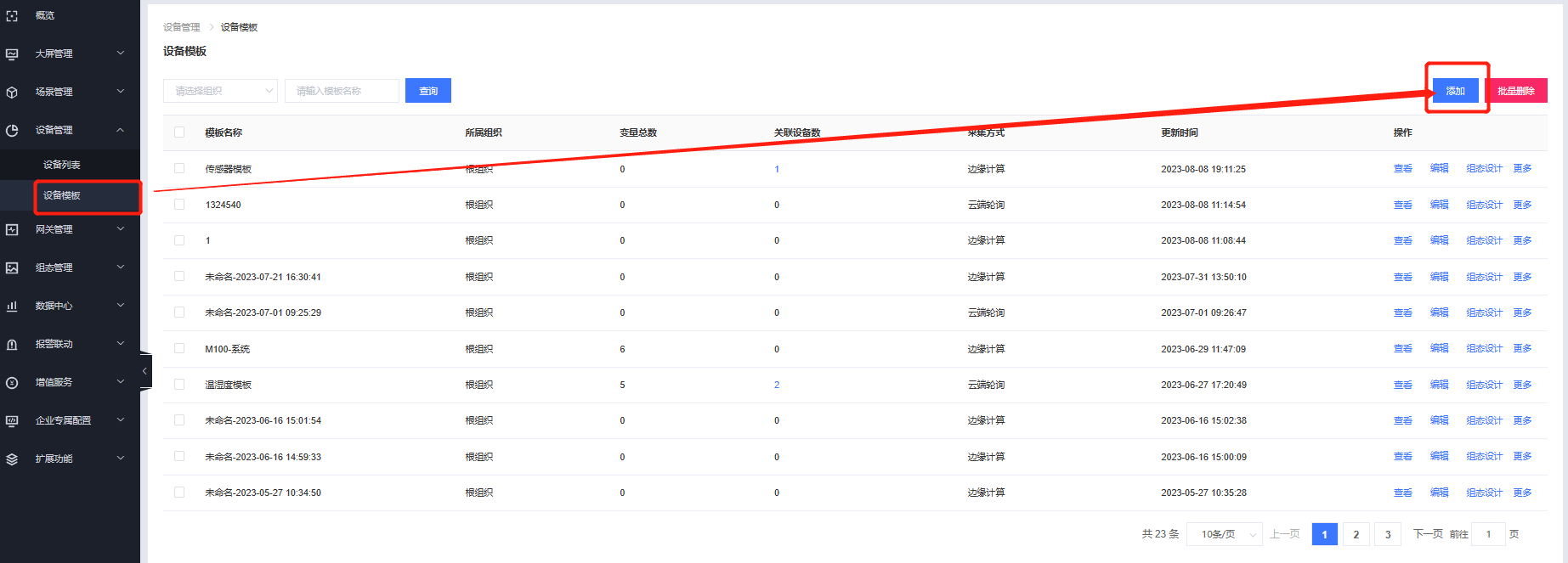
Task: Open the 请选择组织 organization dropdown
Action: (x=220, y=91)
